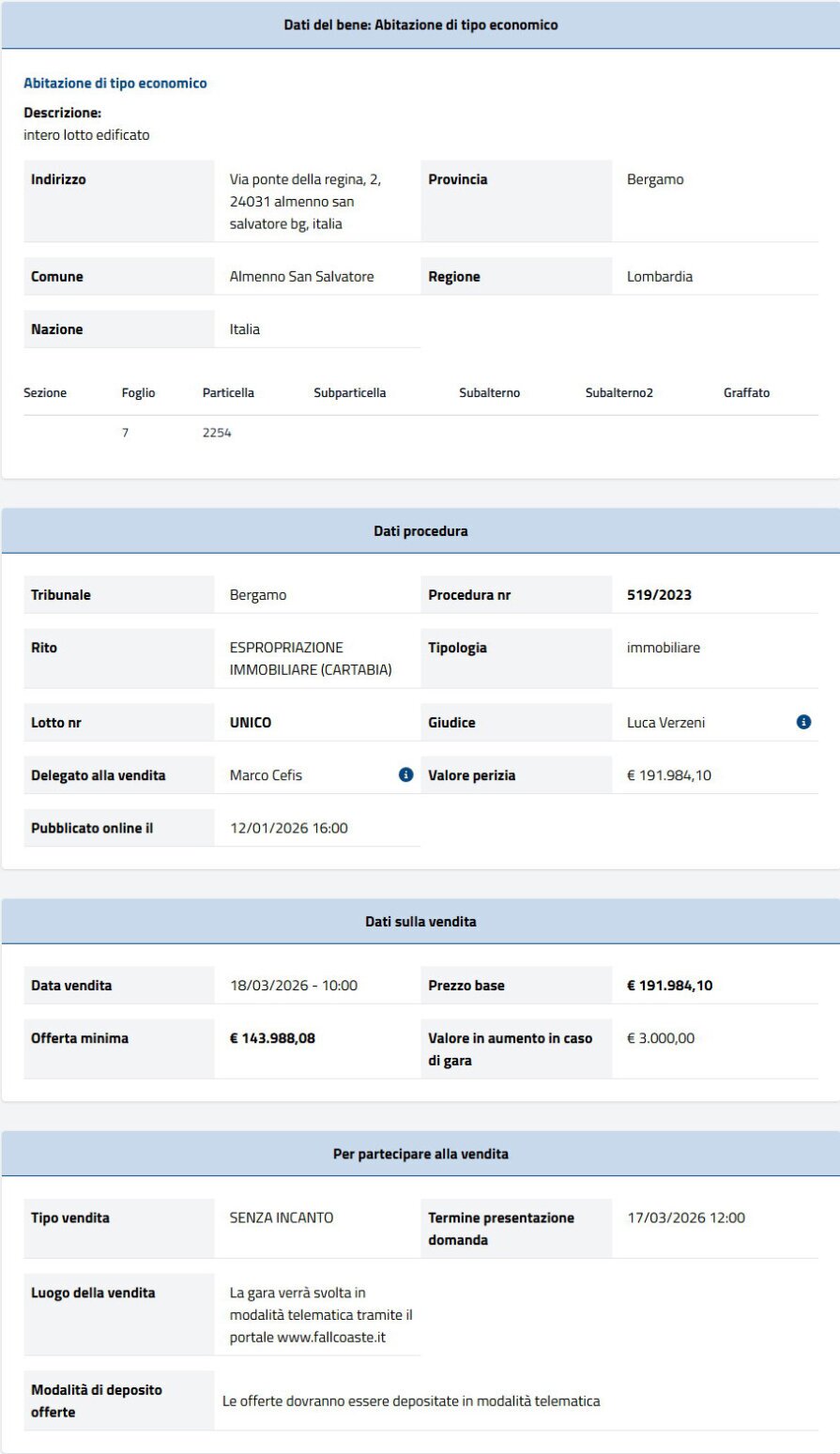Screen dimensions: 840x1454
Task: Click the 'Foglio' column header
Action: point(138,393)
